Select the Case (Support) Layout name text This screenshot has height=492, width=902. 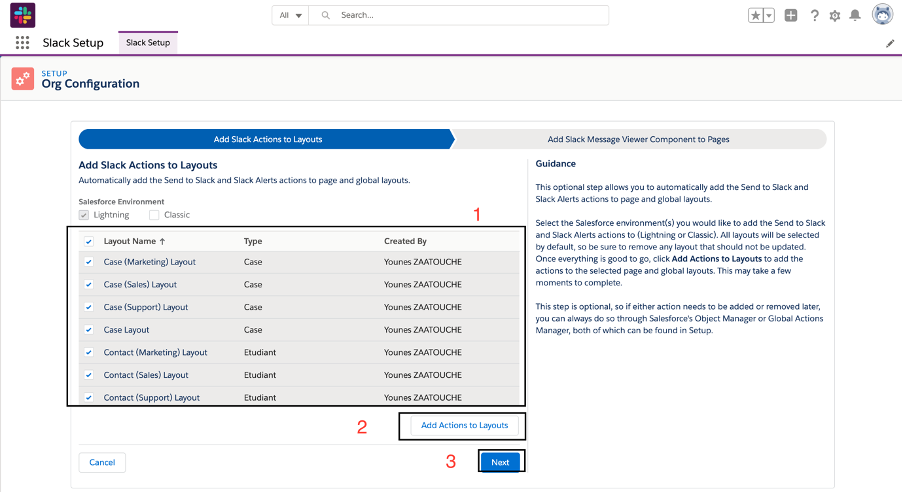(146, 307)
